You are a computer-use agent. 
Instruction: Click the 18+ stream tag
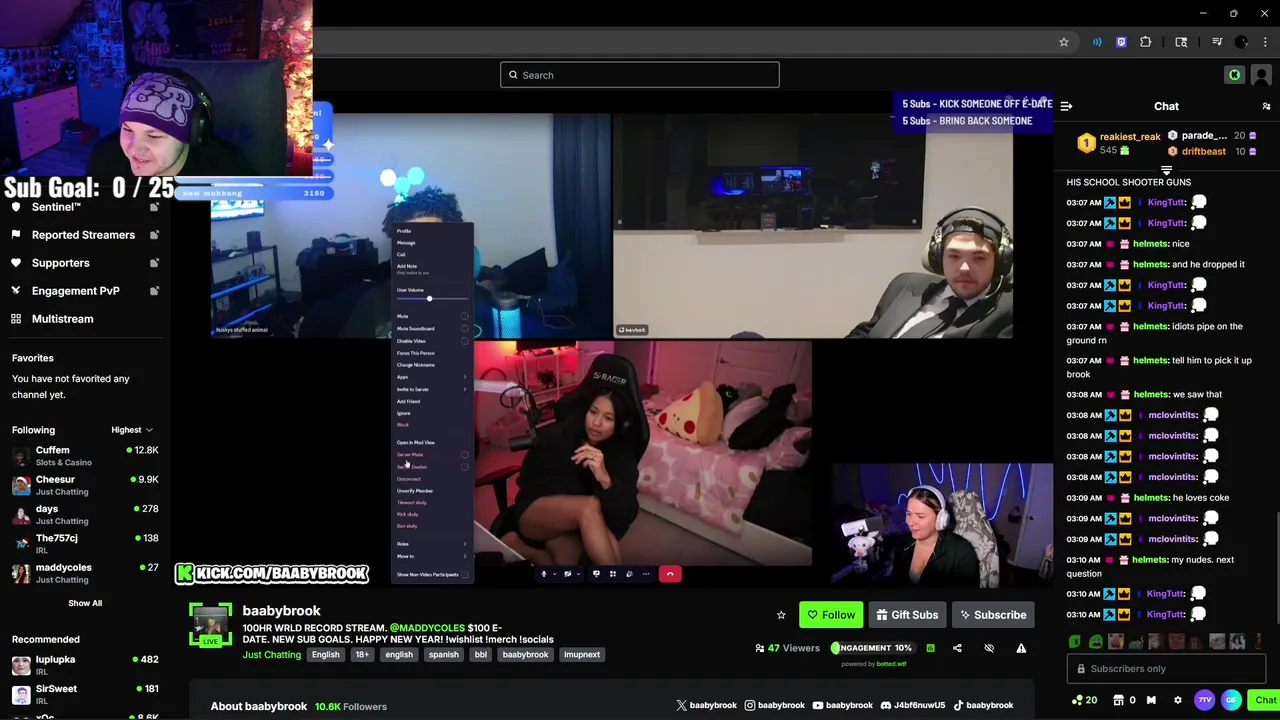(x=362, y=655)
